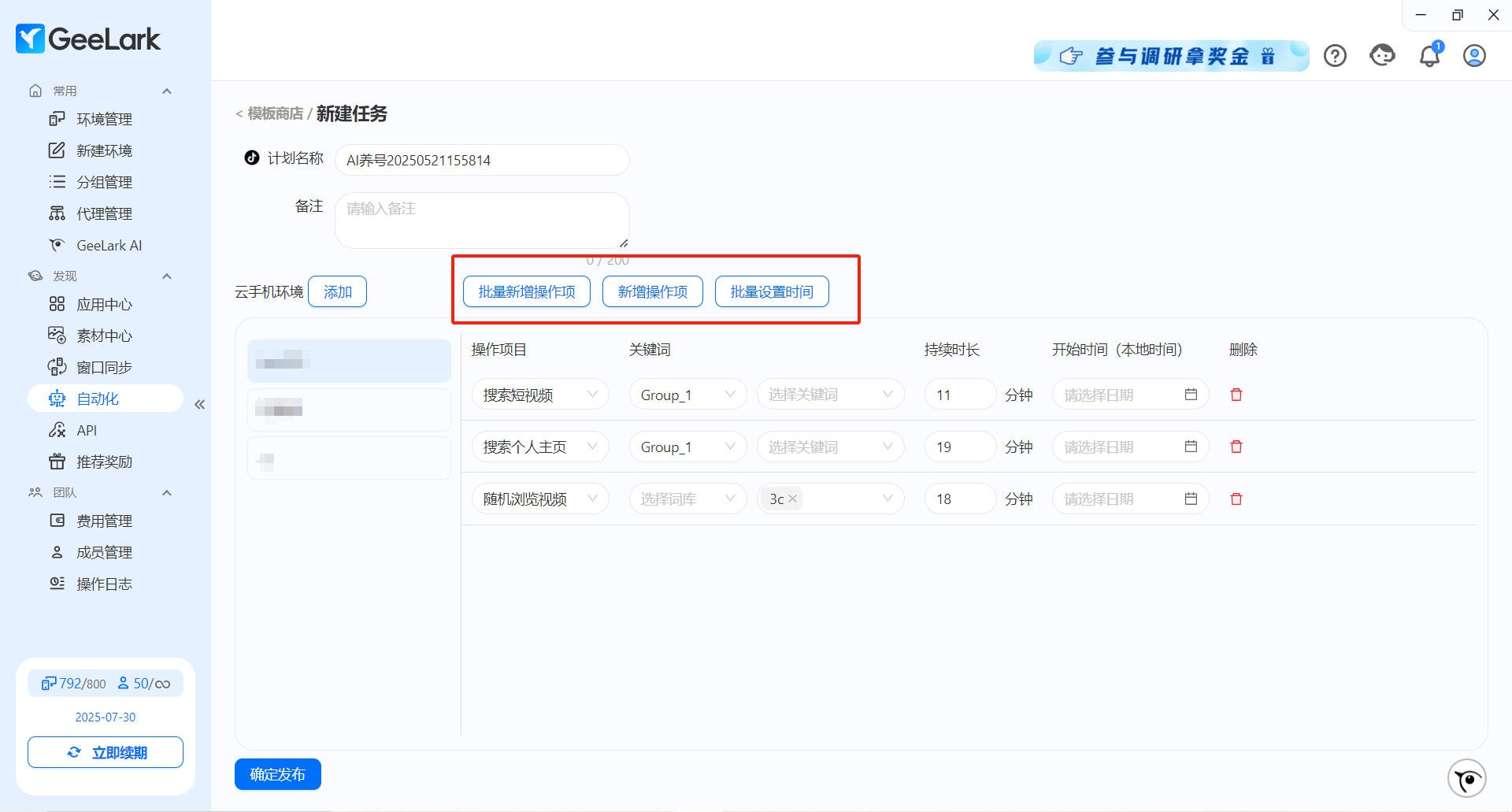The image size is (1512, 812).
Task: Open the user account profile icon
Action: click(1474, 56)
